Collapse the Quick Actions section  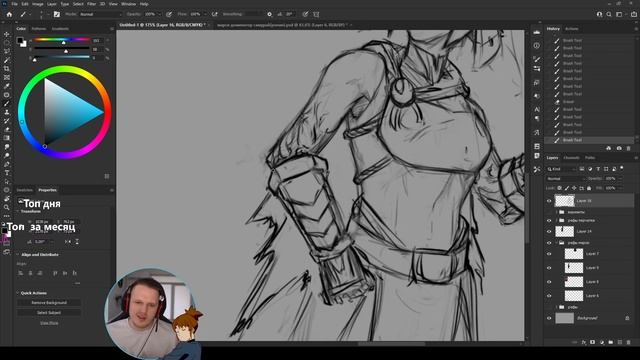click(18, 293)
